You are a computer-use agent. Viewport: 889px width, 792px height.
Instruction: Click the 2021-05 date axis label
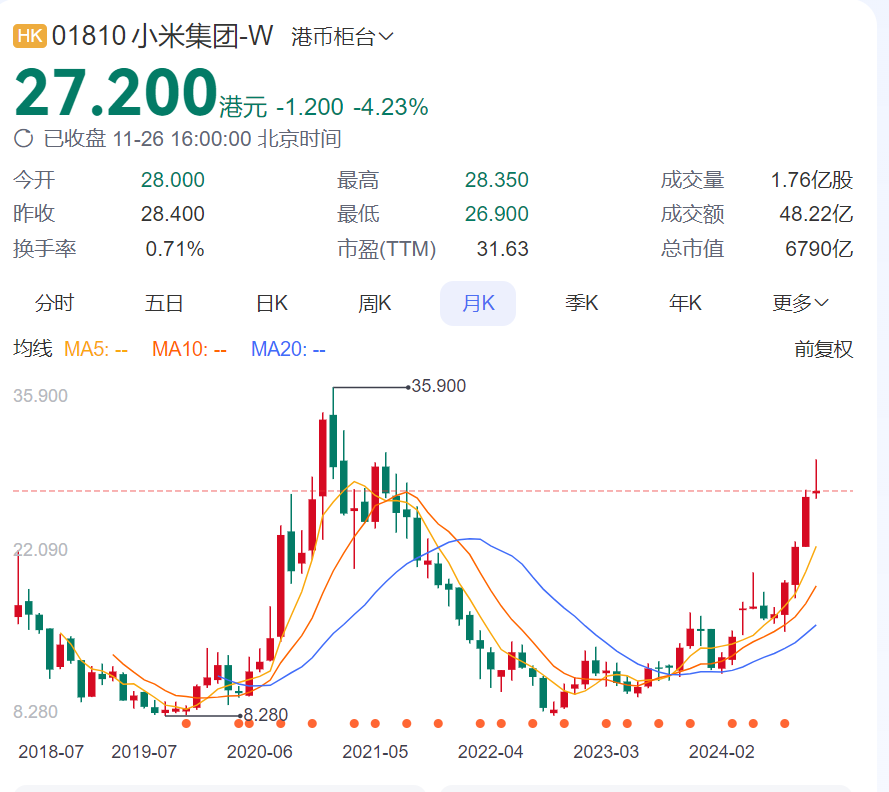(375, 752)
